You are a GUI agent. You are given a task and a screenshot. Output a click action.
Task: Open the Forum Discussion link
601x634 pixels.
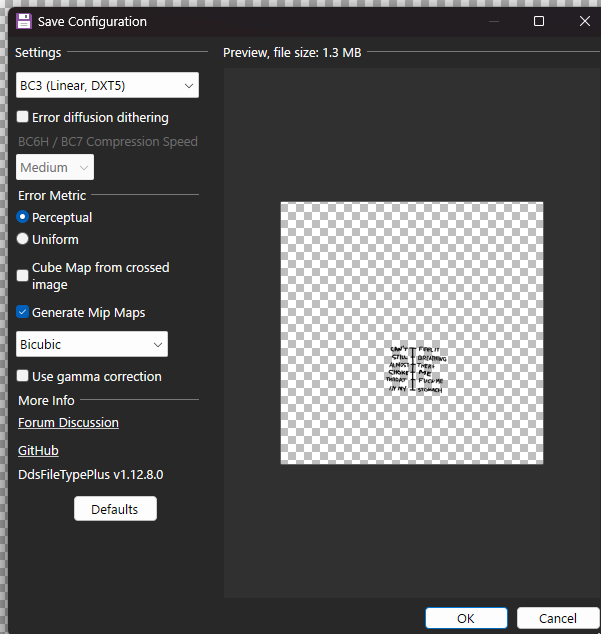(68, 423)
